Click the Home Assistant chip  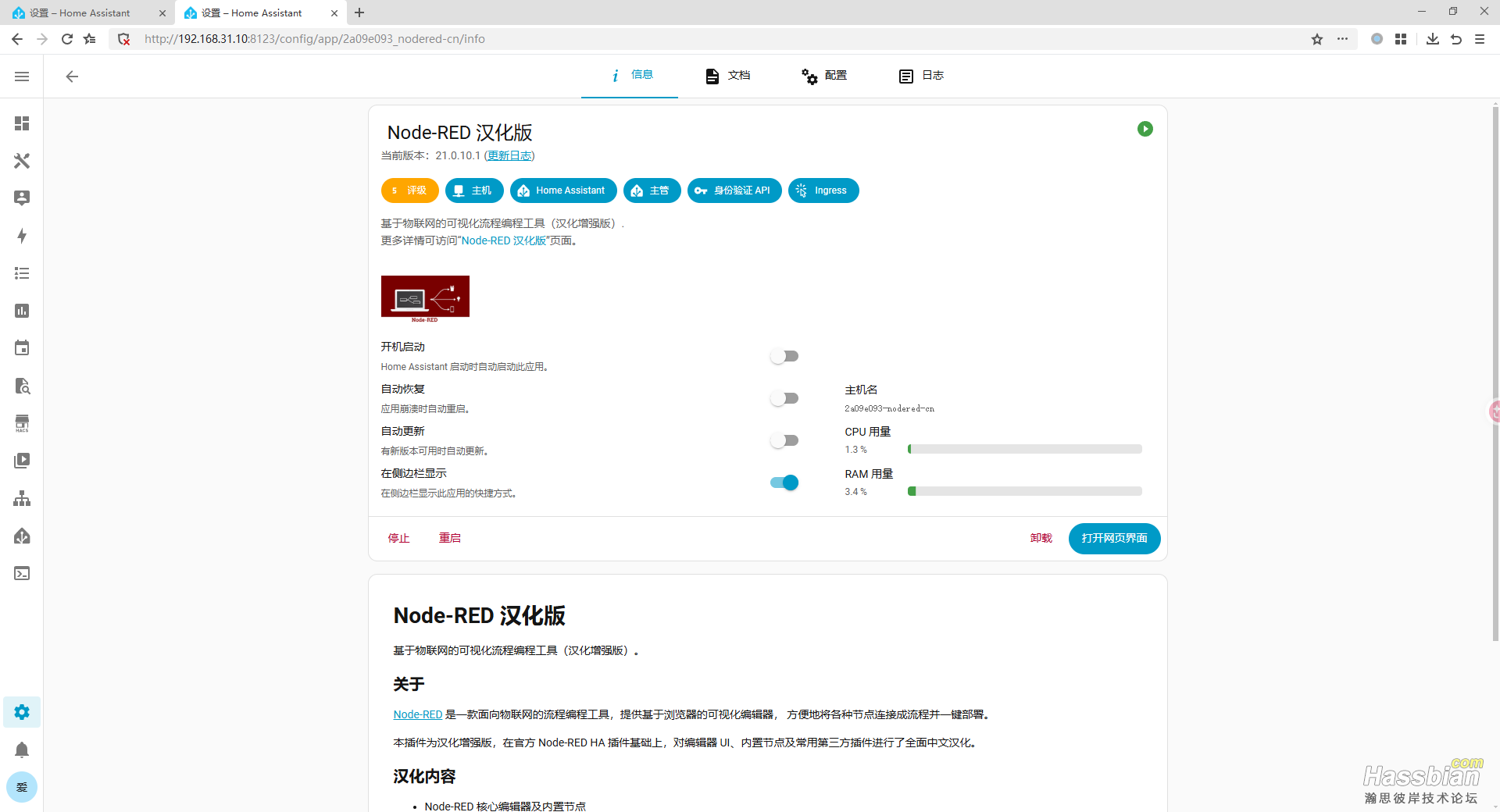point(563,191)
